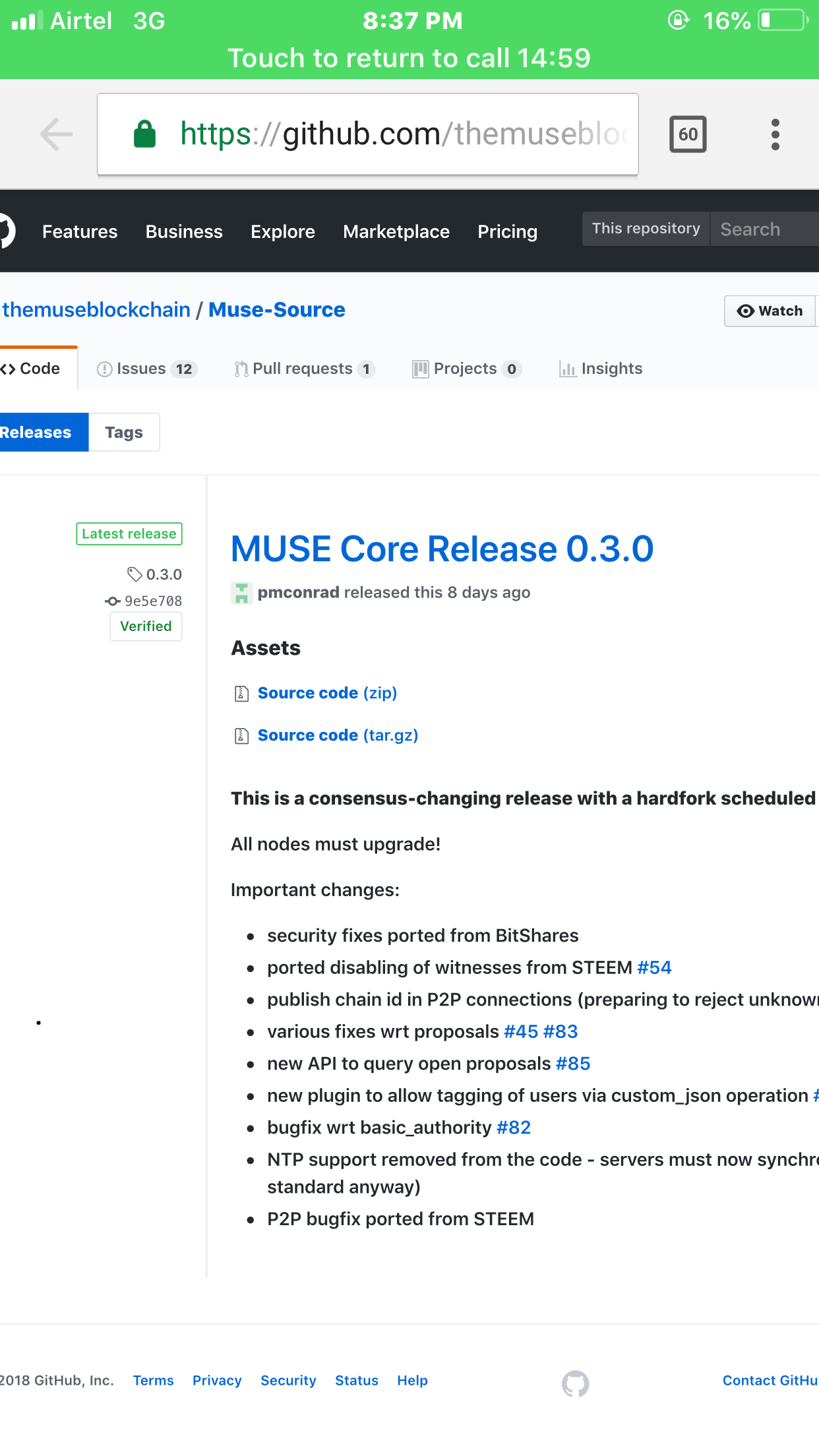Click the Verified signature badge
The image size is (819, 1456).
click(146, 626)
